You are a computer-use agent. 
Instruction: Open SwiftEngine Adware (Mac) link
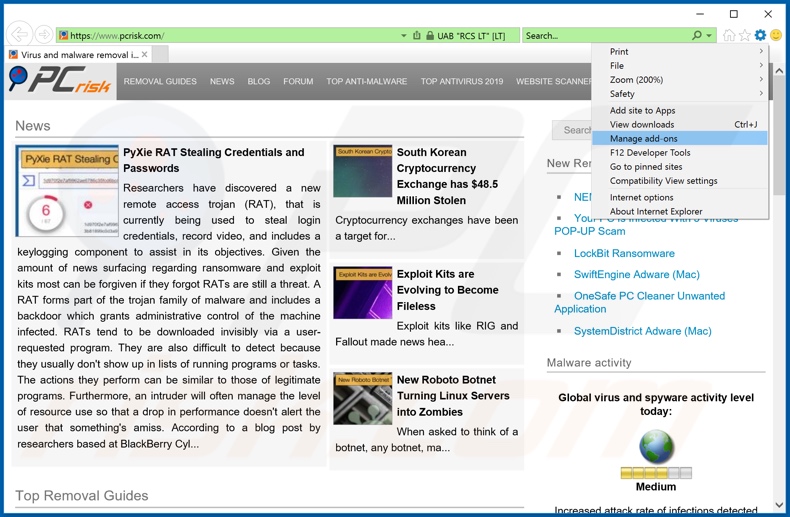coord(636,275)
